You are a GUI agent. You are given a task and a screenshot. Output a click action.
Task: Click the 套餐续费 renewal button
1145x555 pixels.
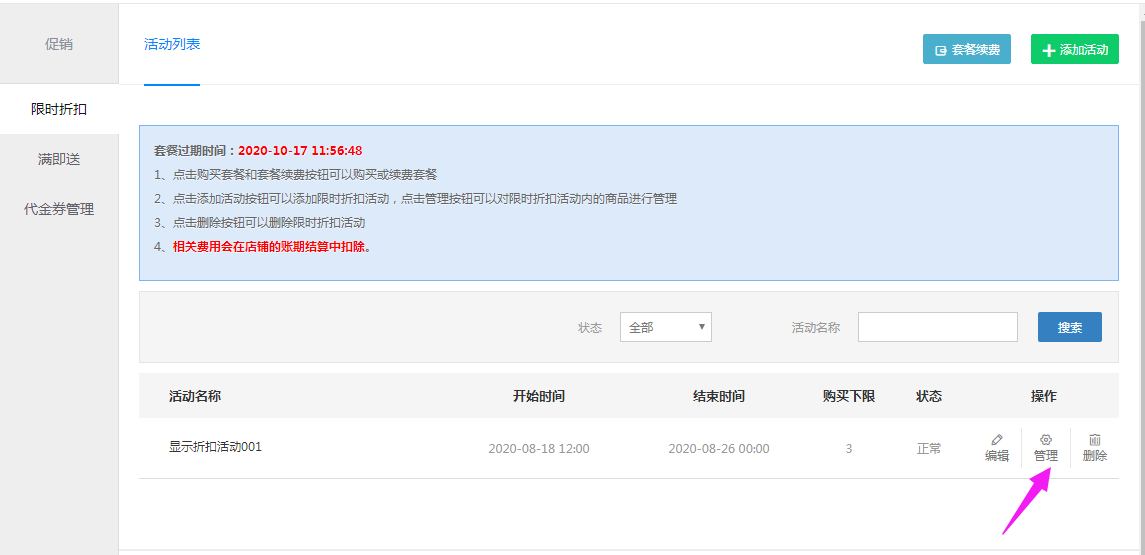tap(966, 50)
